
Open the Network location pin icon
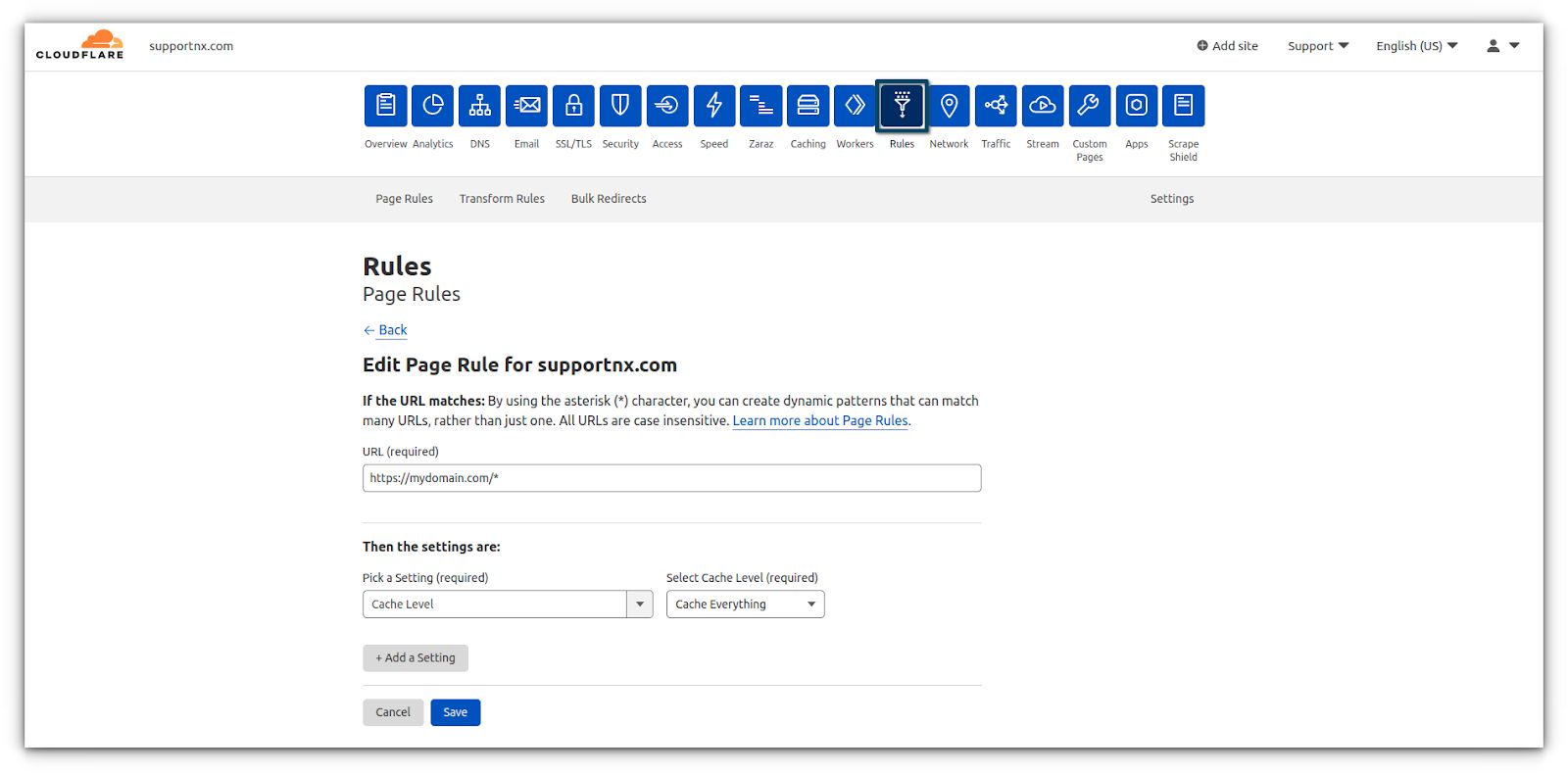click(949, 106)
